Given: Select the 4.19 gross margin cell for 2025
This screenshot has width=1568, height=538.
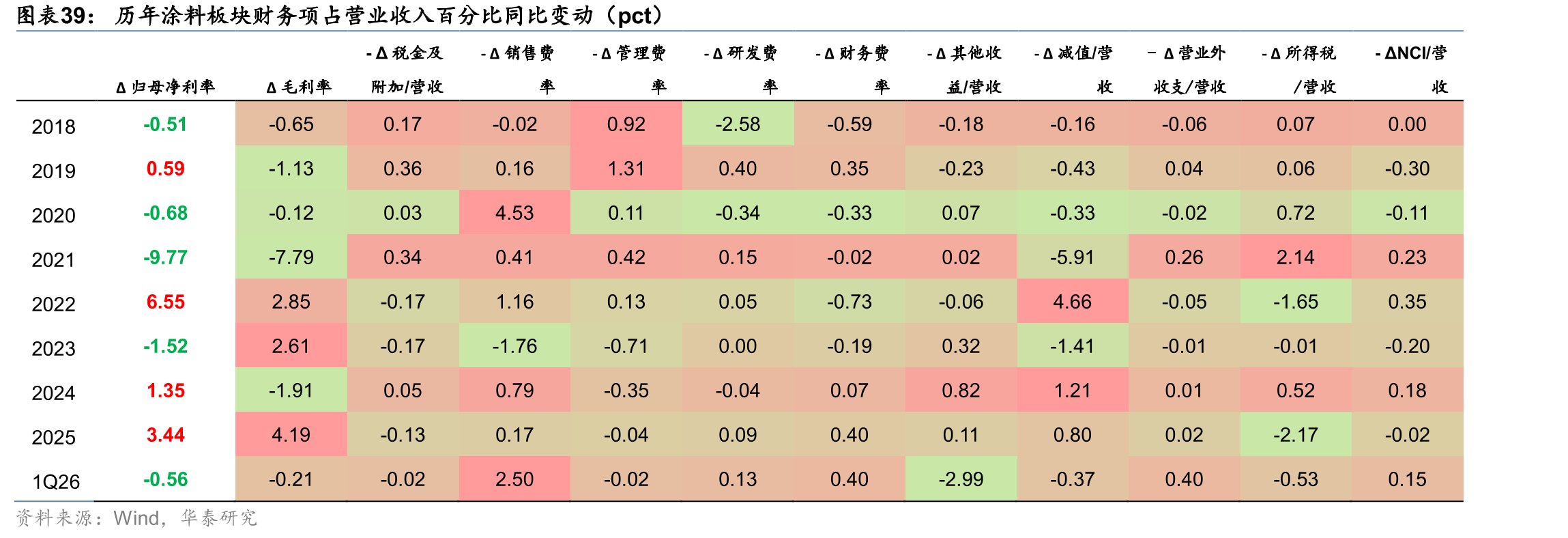Looking at the screenshot, I should pyautogui.click(x=291, y=434).
